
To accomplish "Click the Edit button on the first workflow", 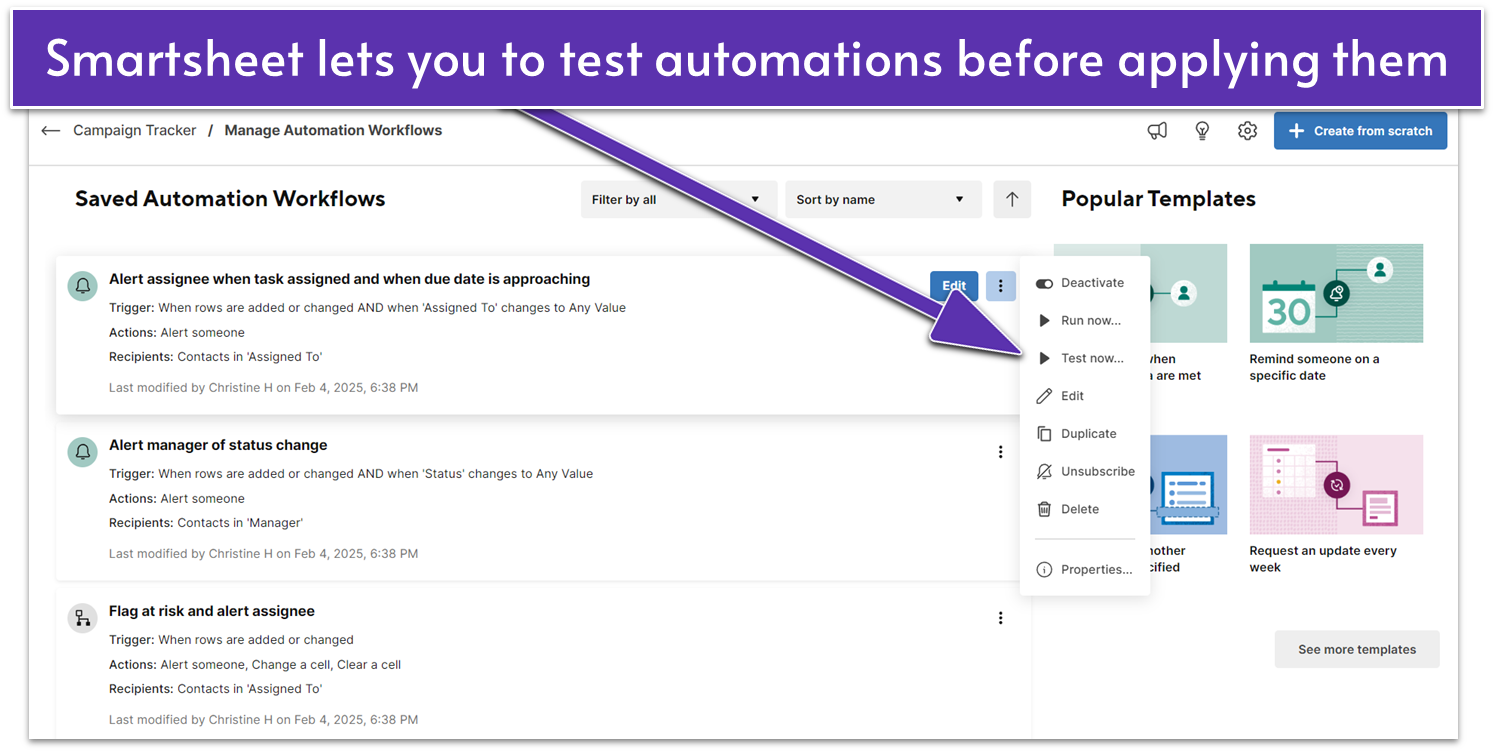I will 954,286.
